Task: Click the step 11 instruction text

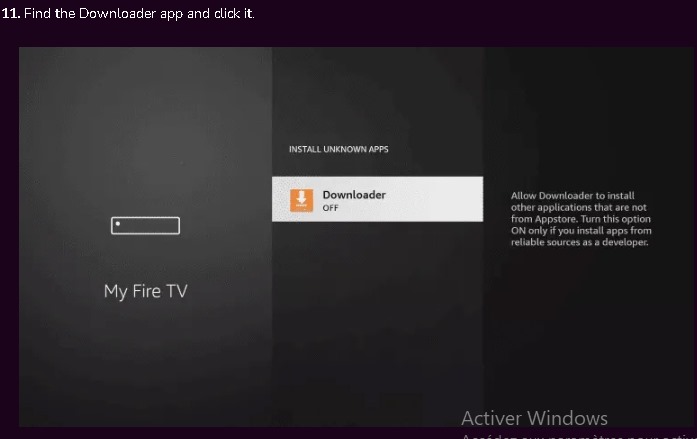Action: [x=139, y=13]
